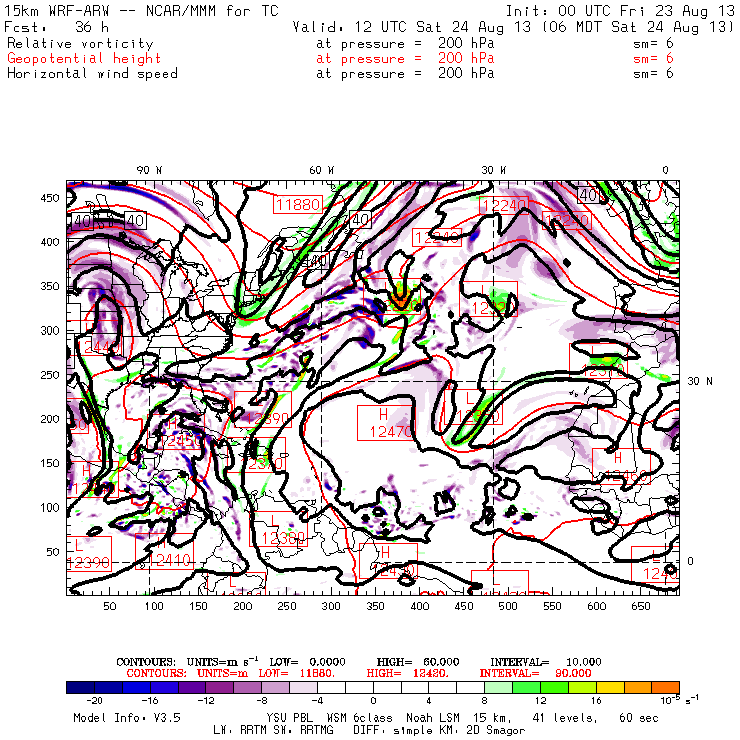Click the '30 W' longitude label
The image size is (740, 740).
point(494,170)
